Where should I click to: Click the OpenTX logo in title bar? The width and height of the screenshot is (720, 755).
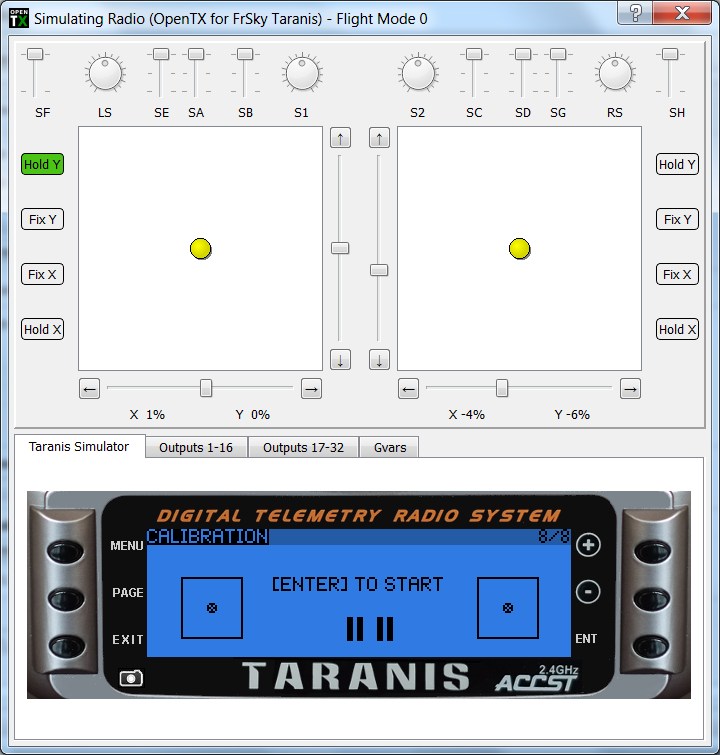point(19,18)
